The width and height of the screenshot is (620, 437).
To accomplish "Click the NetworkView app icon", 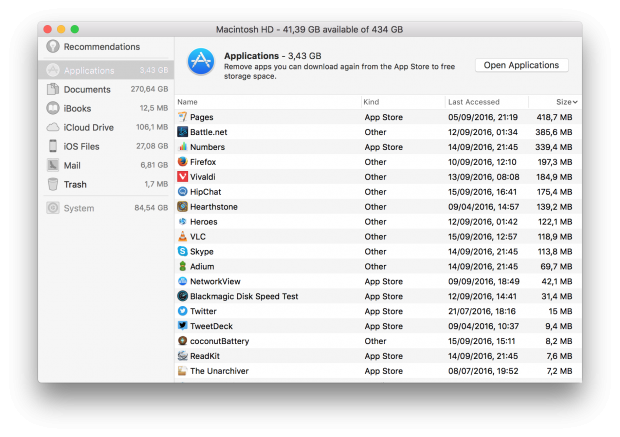I will click(182, 281).
